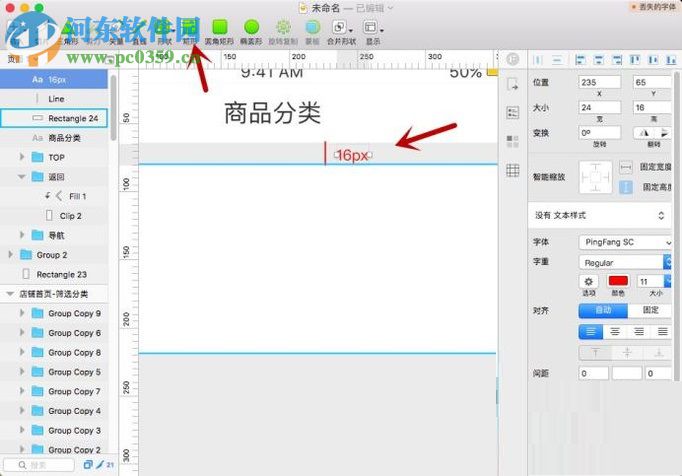Justify text alignment

pos(662,332)
